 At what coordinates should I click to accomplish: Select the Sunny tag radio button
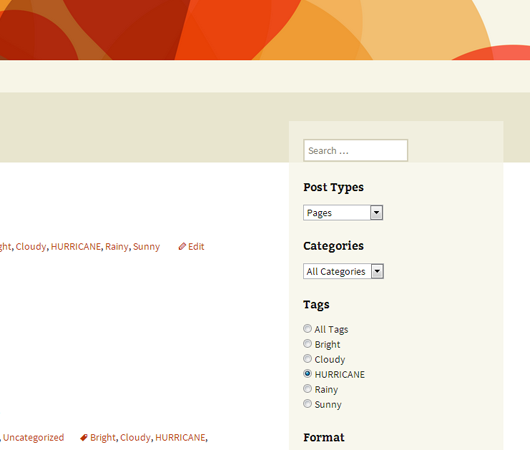tap(307, 404)
